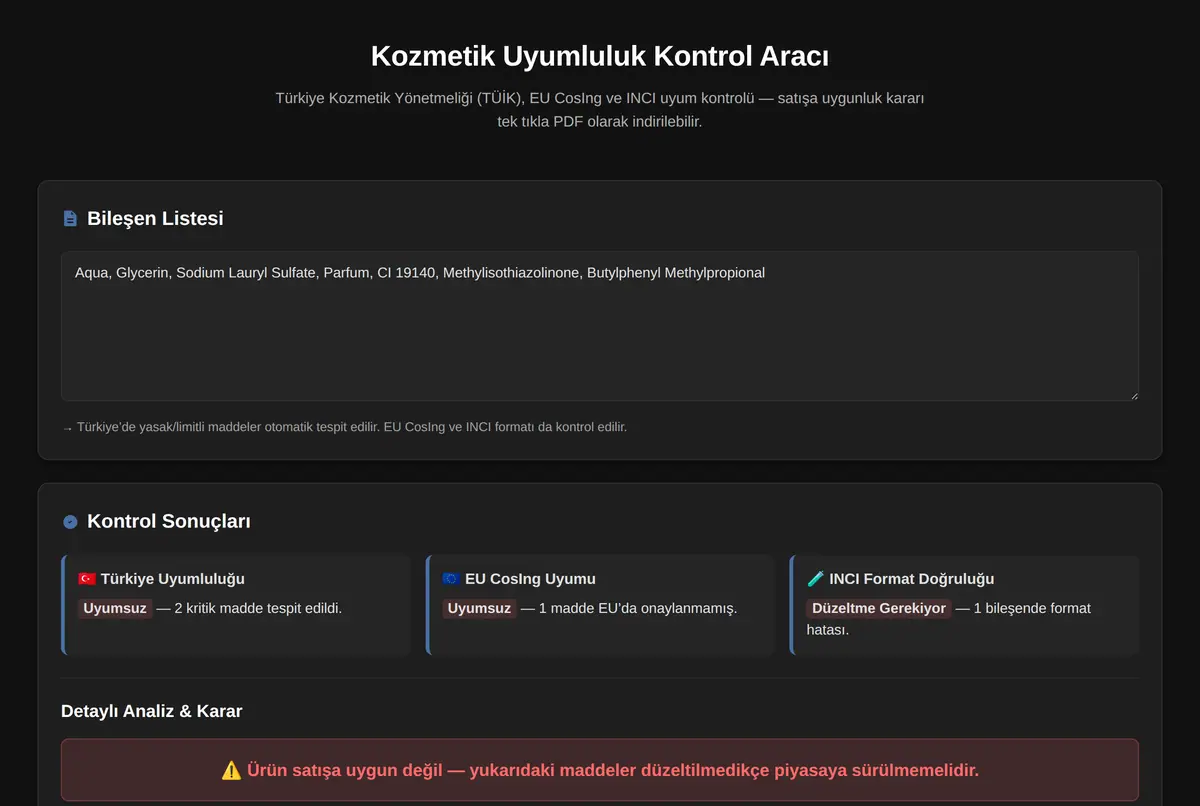Click the Turkish flag icon

[x=87, y=579]
